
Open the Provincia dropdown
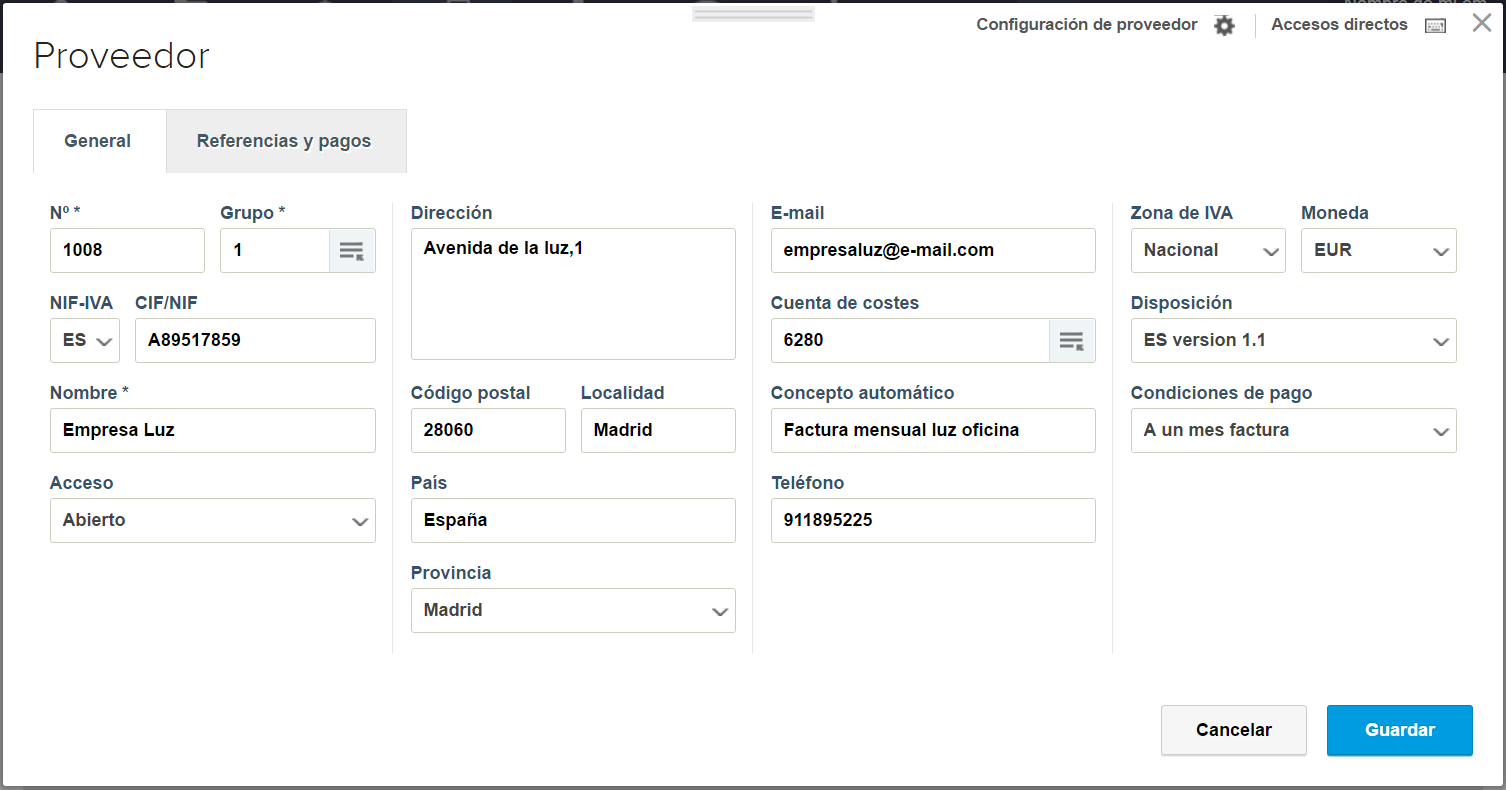pyautogui.click(x=573, y=611)
